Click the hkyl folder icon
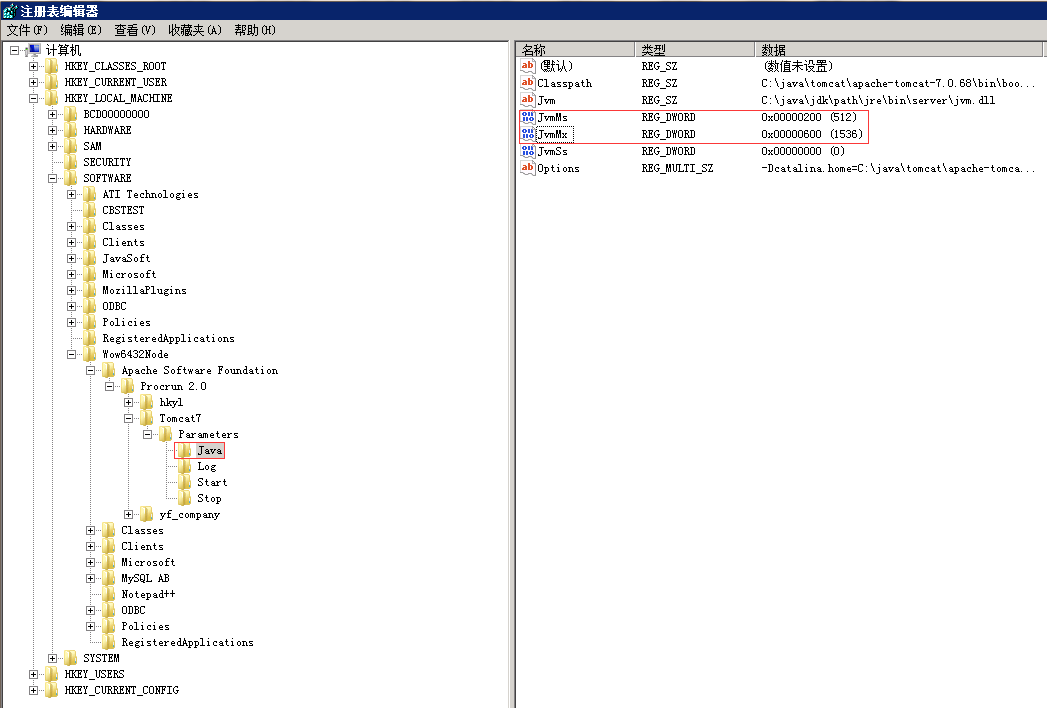The image size is (1047, 708). coord(146,403)
